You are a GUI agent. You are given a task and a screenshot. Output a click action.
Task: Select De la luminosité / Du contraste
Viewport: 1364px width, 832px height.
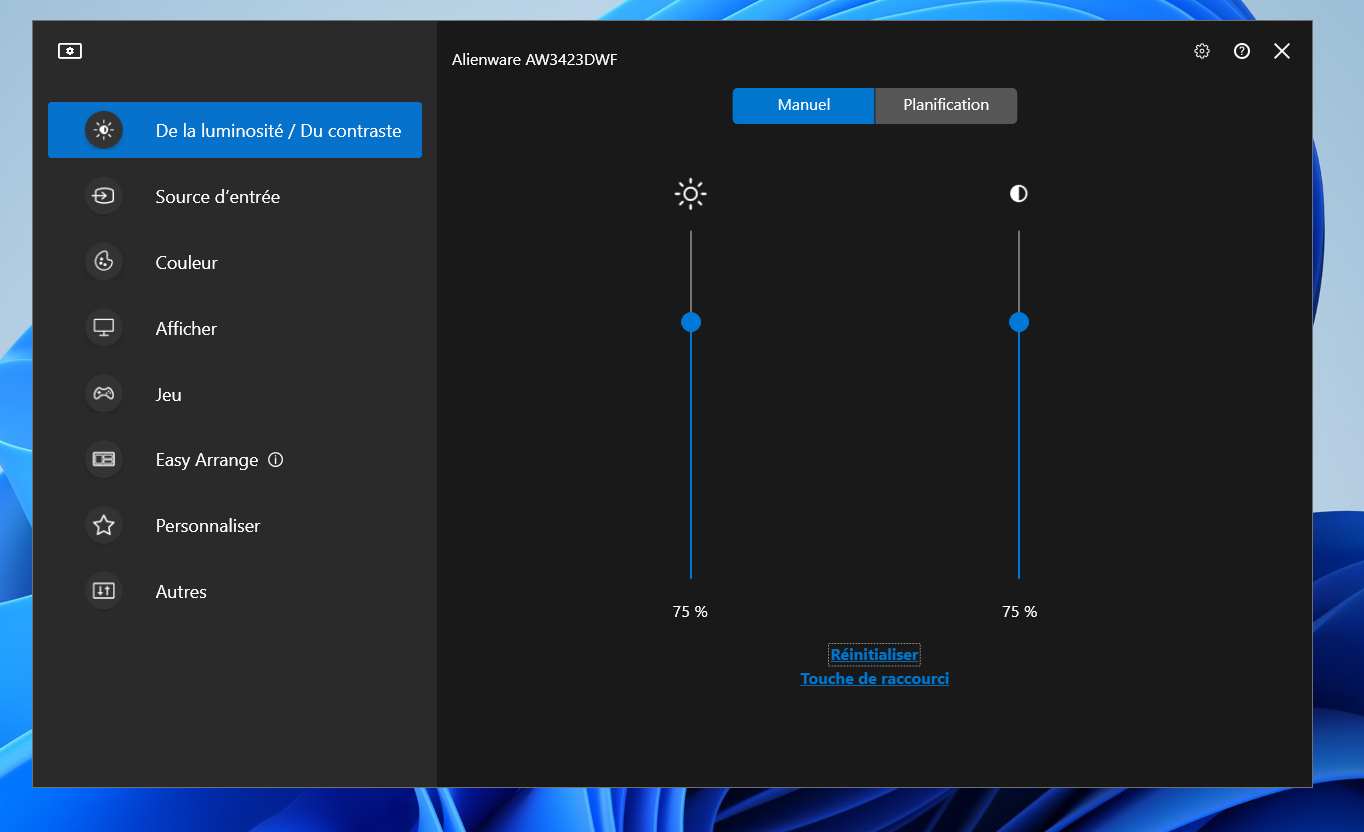tap(235, 130)
